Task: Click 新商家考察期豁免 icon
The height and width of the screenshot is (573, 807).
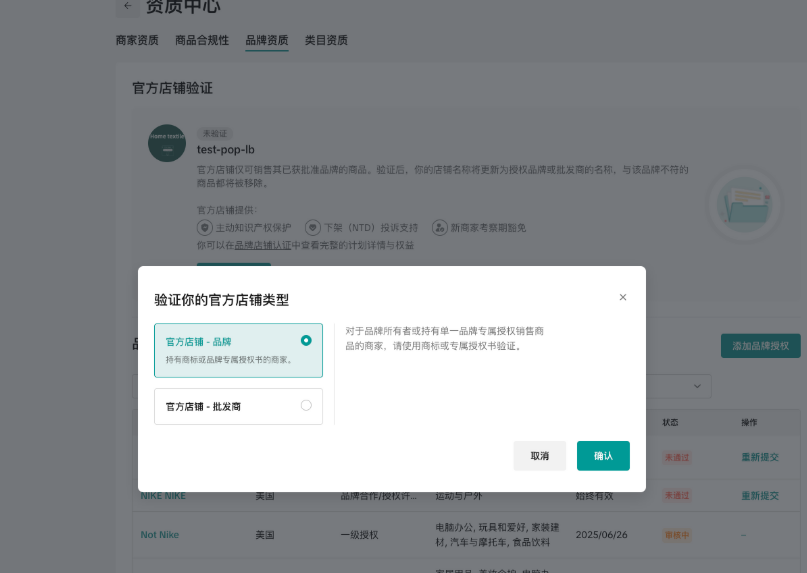Action: [440, 228]
